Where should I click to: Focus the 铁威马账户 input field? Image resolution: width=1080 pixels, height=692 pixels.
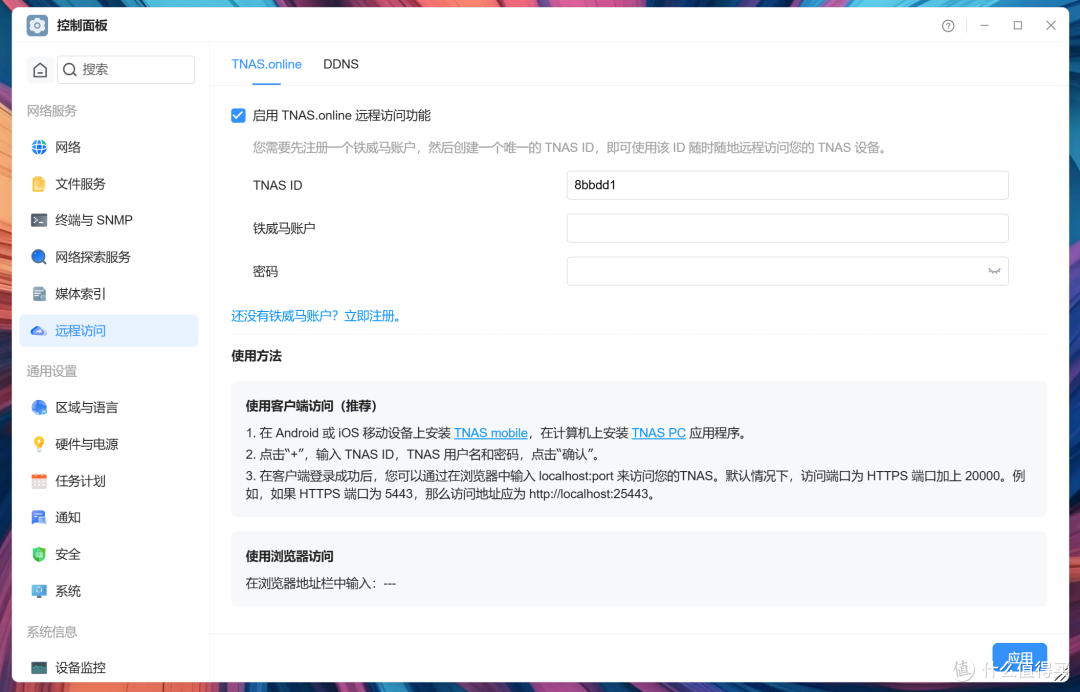coord(787,228)
